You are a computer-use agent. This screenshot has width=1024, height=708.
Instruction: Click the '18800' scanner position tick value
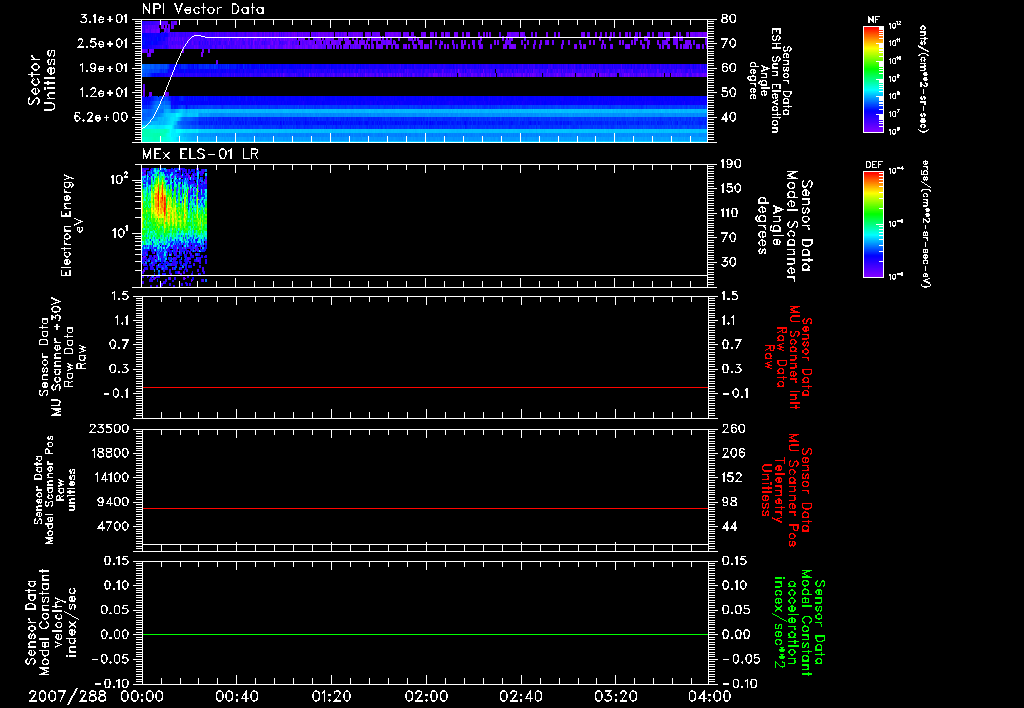[x=108, y=453]
